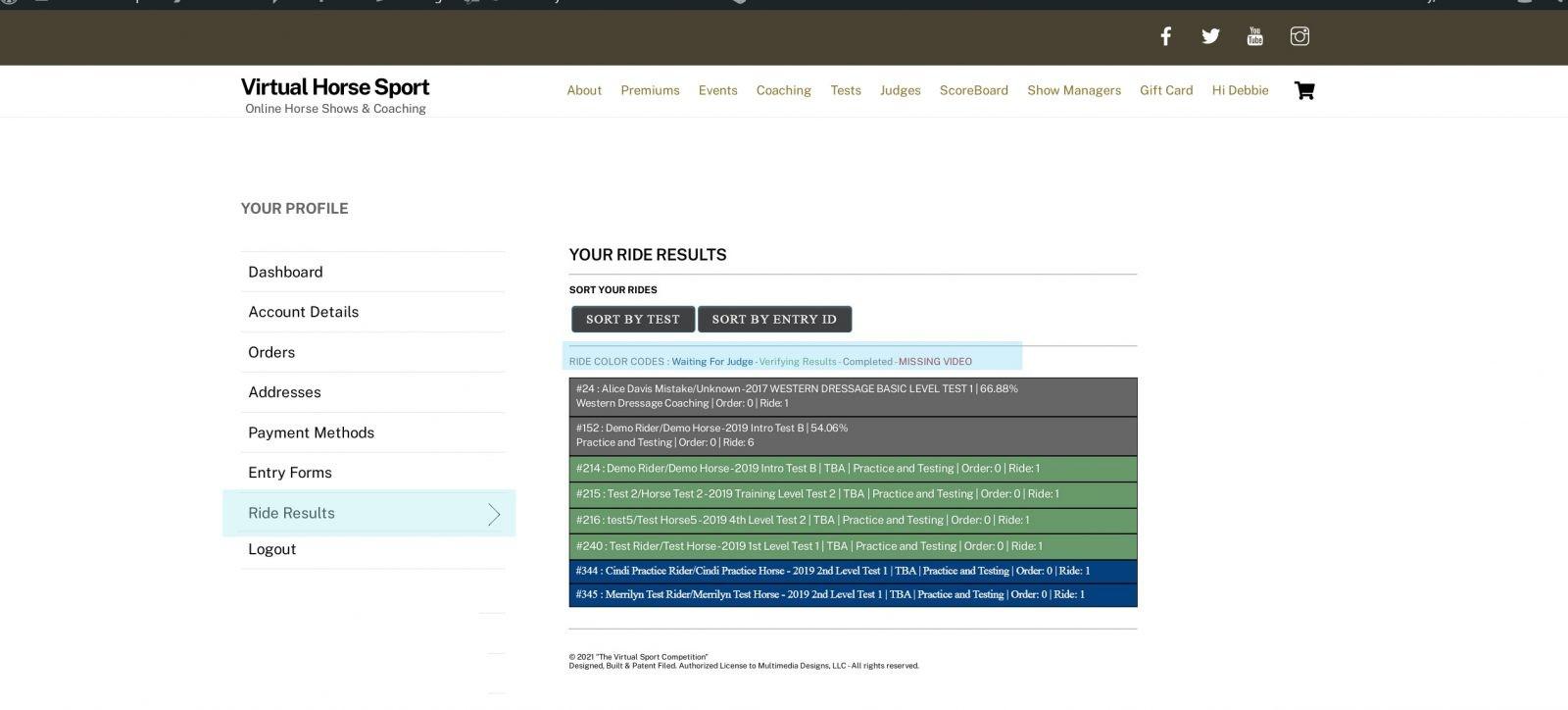
Task: Open the shopping cart icon
Action: coord(1304,90)
